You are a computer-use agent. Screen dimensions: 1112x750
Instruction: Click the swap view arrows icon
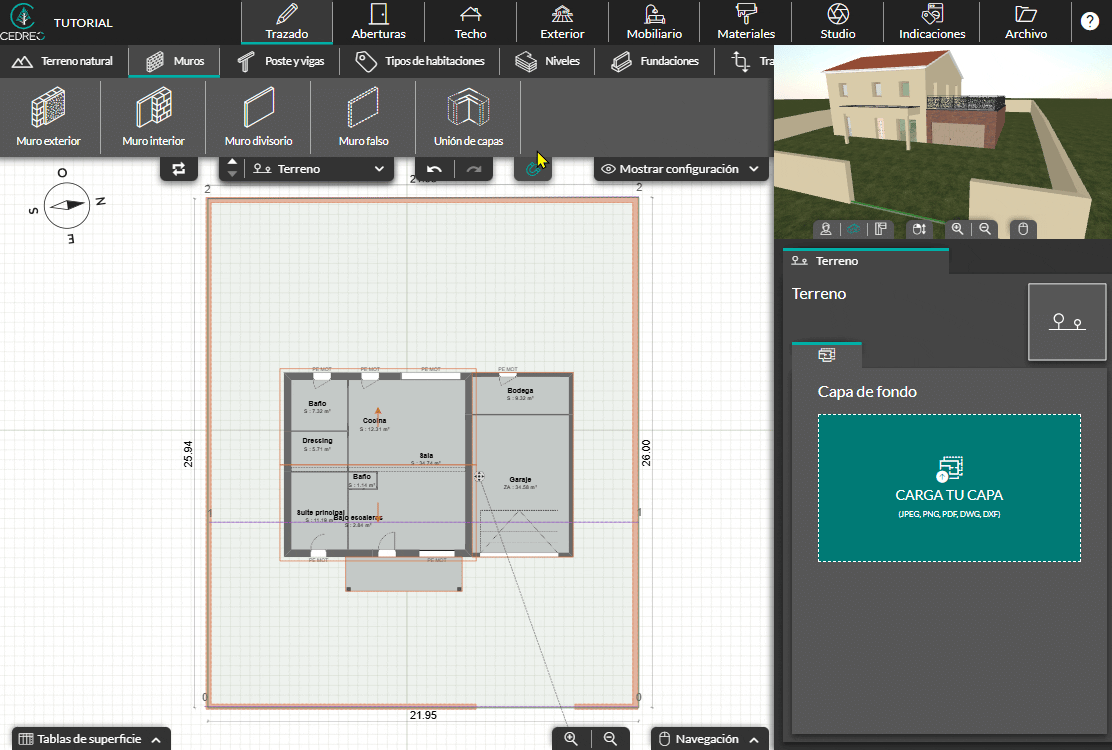coord(179,169)
